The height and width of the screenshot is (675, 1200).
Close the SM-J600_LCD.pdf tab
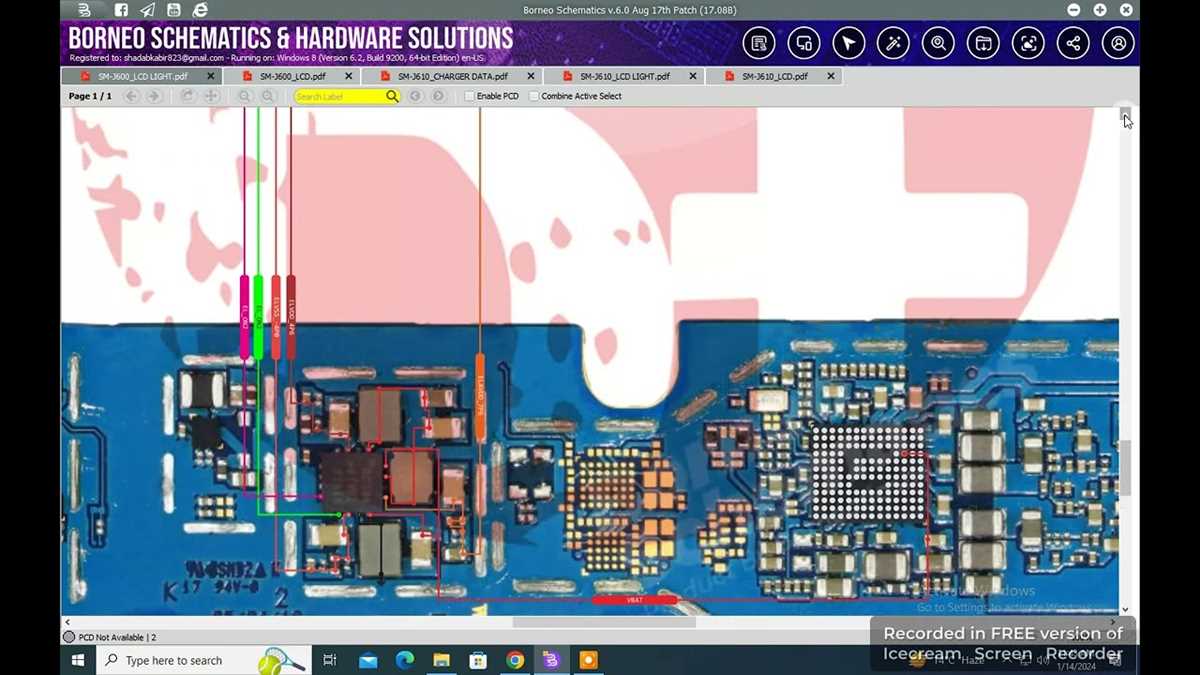tap(349, 76)
